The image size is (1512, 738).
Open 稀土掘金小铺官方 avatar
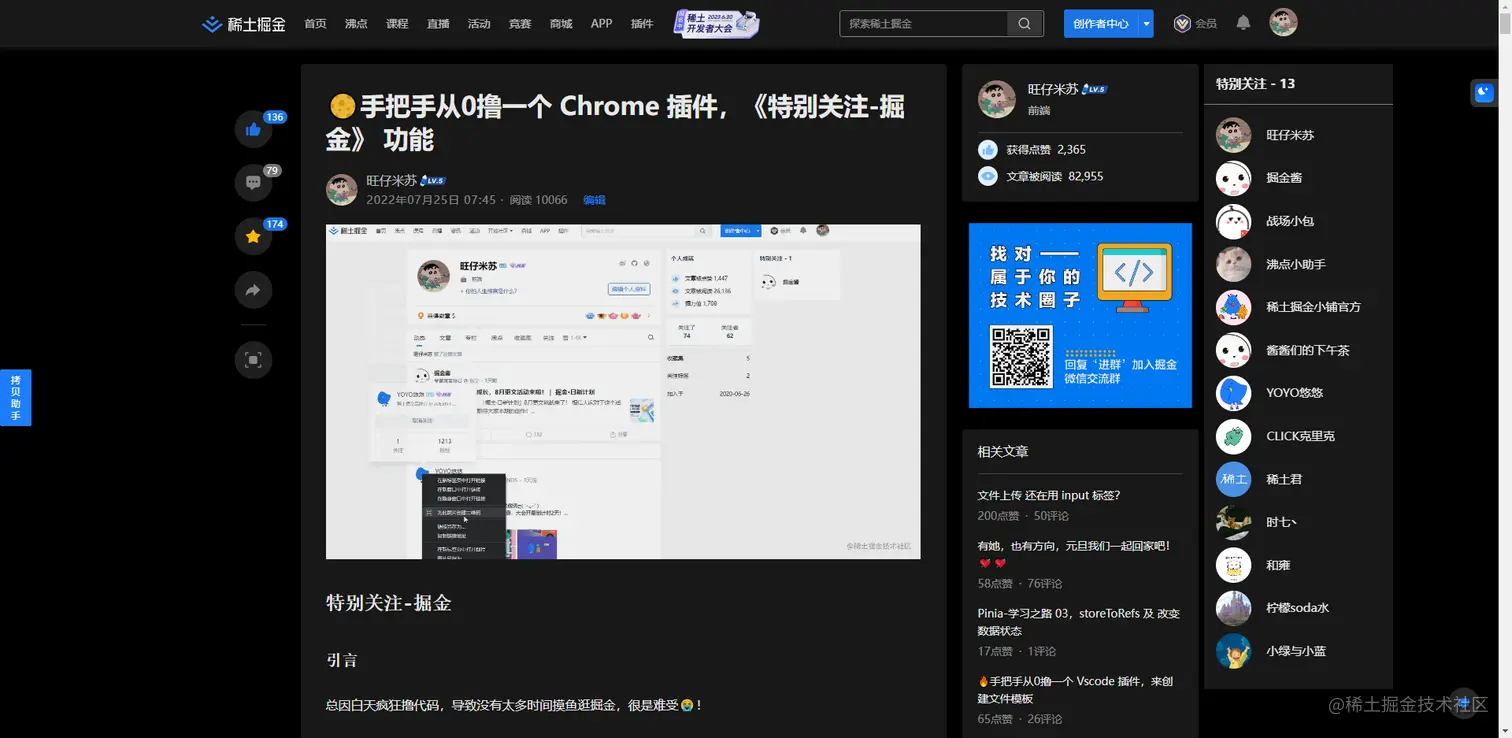coord(1233,307)
